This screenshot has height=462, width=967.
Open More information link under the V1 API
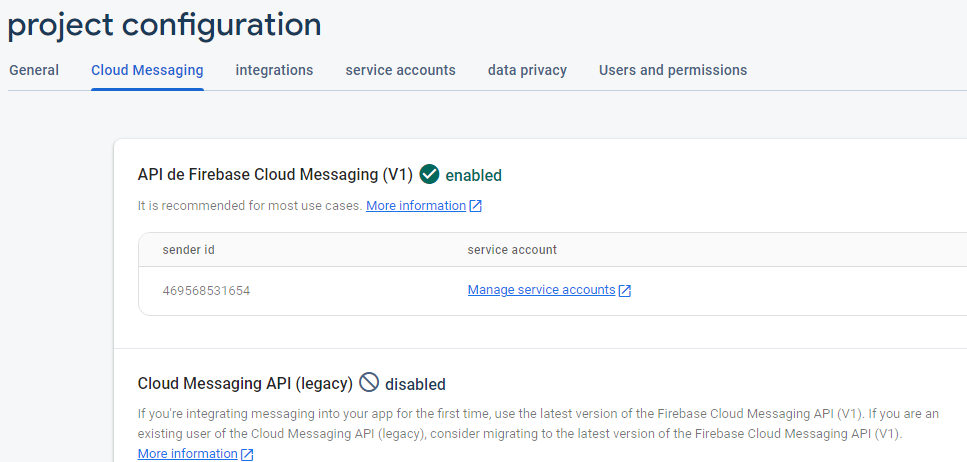pos(416,206)
